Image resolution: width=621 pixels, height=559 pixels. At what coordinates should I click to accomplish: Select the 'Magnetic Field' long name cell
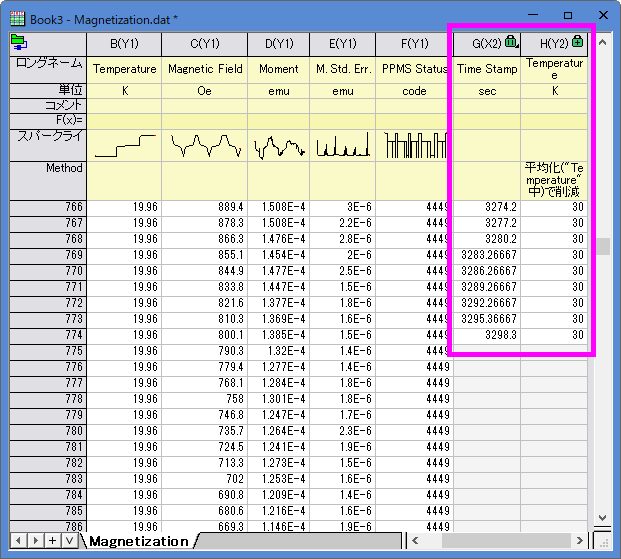(x=205, y=69)
